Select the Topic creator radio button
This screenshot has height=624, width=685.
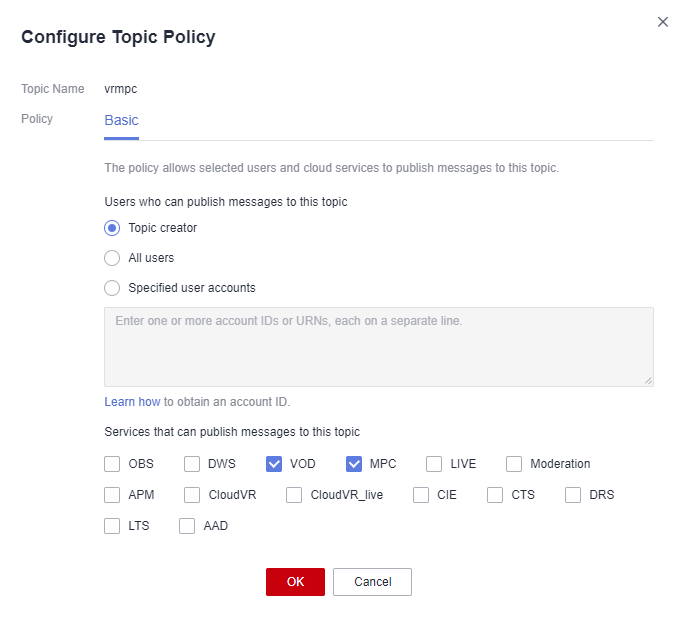point(112,228)
